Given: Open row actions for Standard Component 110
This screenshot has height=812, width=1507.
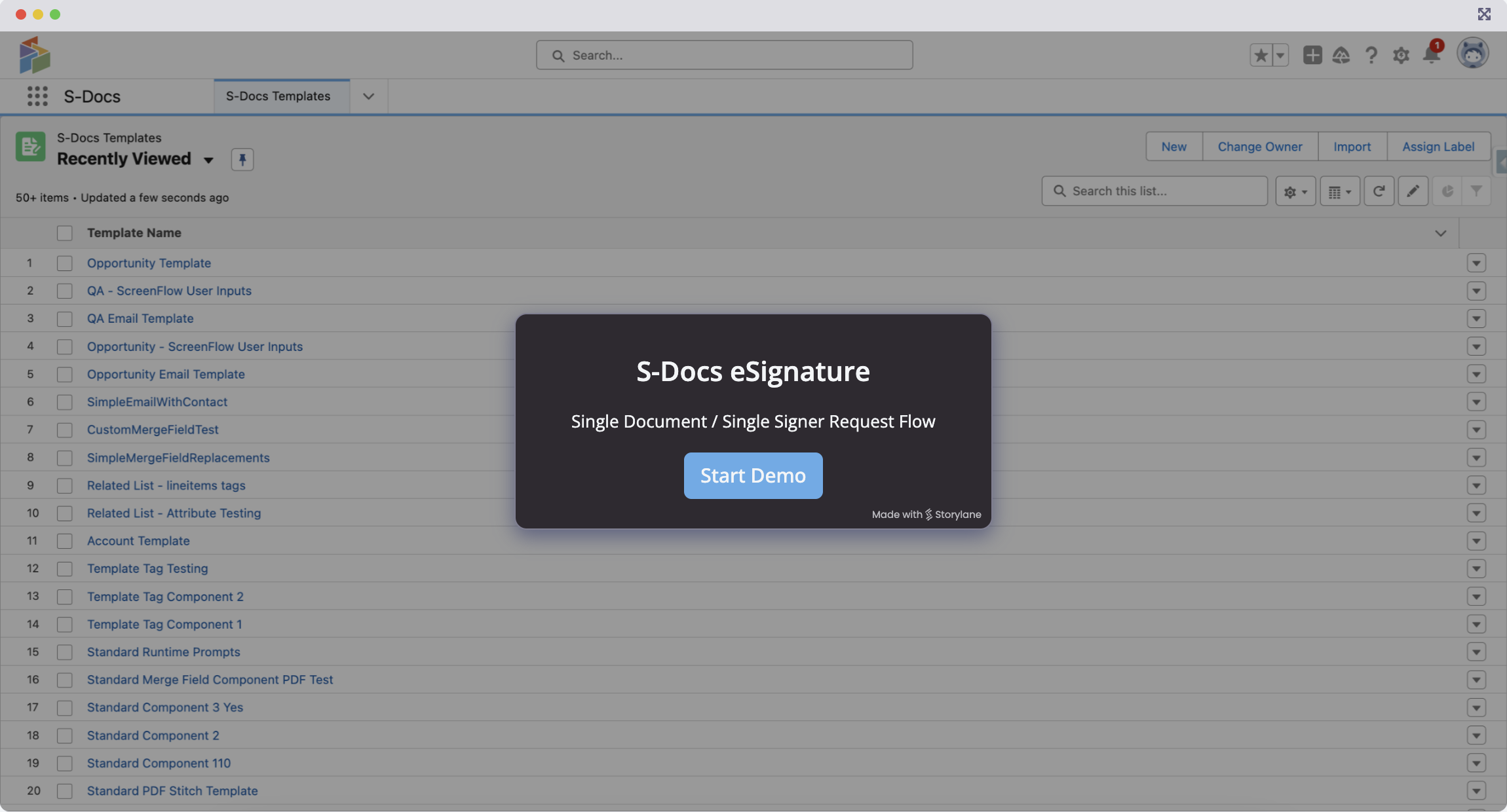Looking at the screenshot, I should 1476,763.
